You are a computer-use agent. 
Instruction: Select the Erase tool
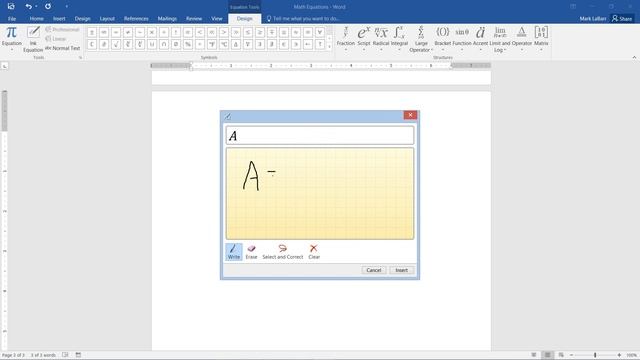(251, 252)
